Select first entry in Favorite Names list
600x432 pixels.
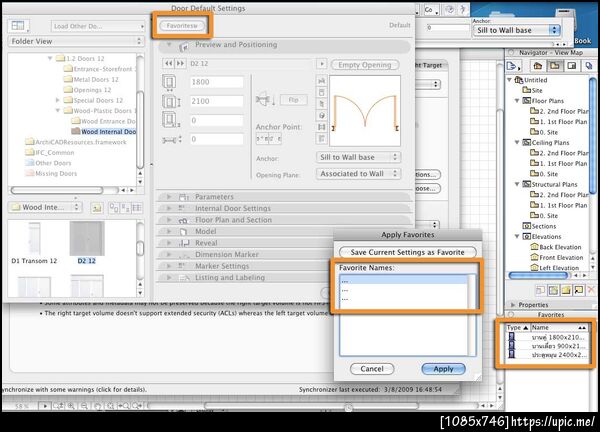[x=403, y=281]
